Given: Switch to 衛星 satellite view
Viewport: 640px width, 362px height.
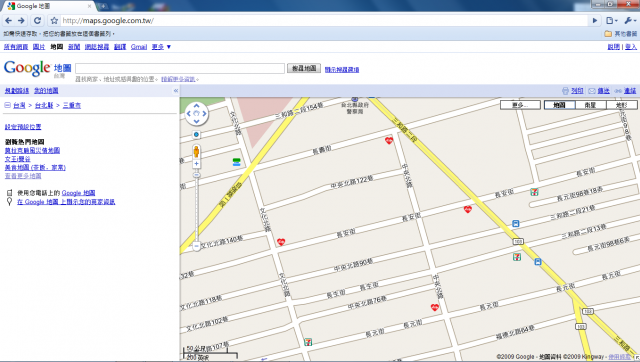Looking at the screenshot, I should (590, 105).
